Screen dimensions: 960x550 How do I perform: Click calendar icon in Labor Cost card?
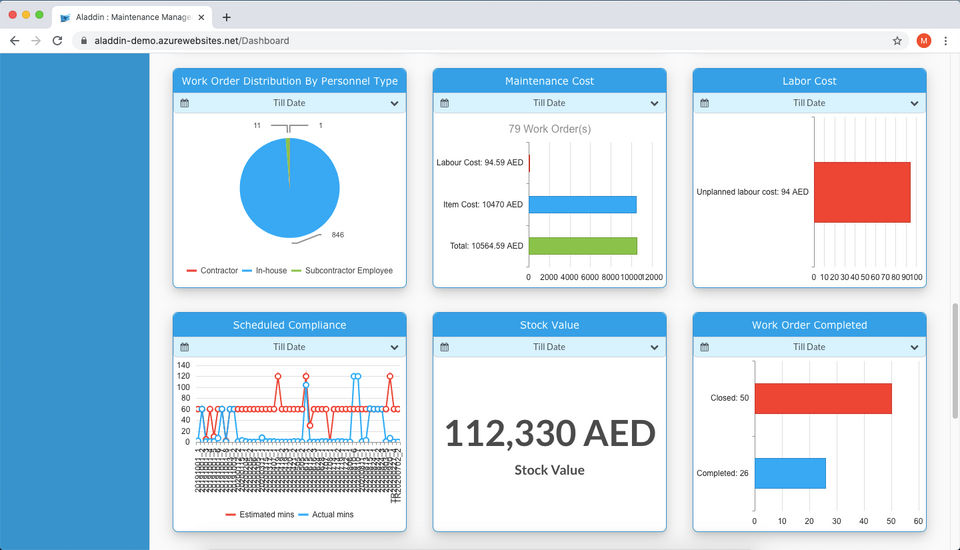(x=704, y=103)
